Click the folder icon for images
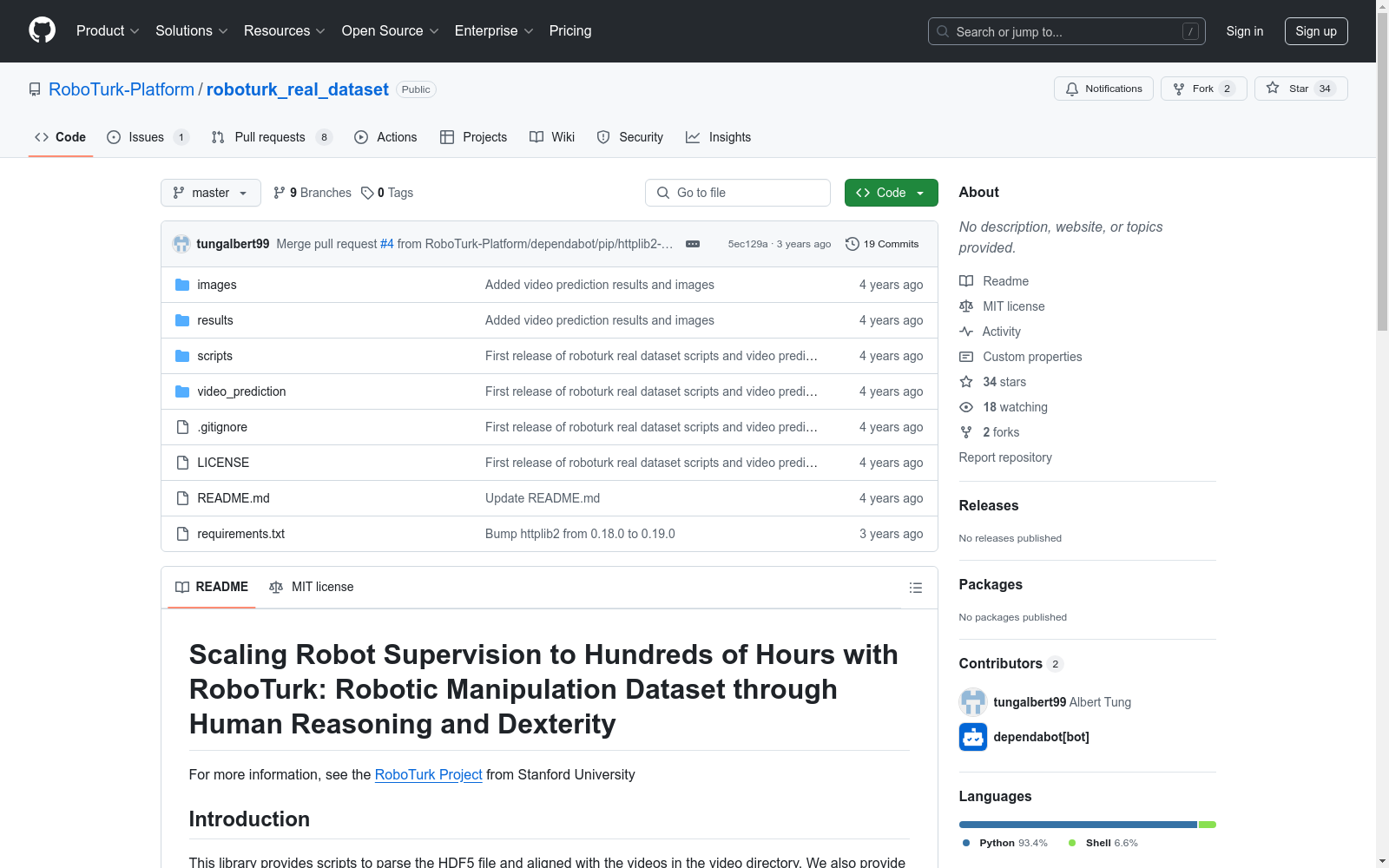This screenshot has width=1389, height=868. coord(182,285)
